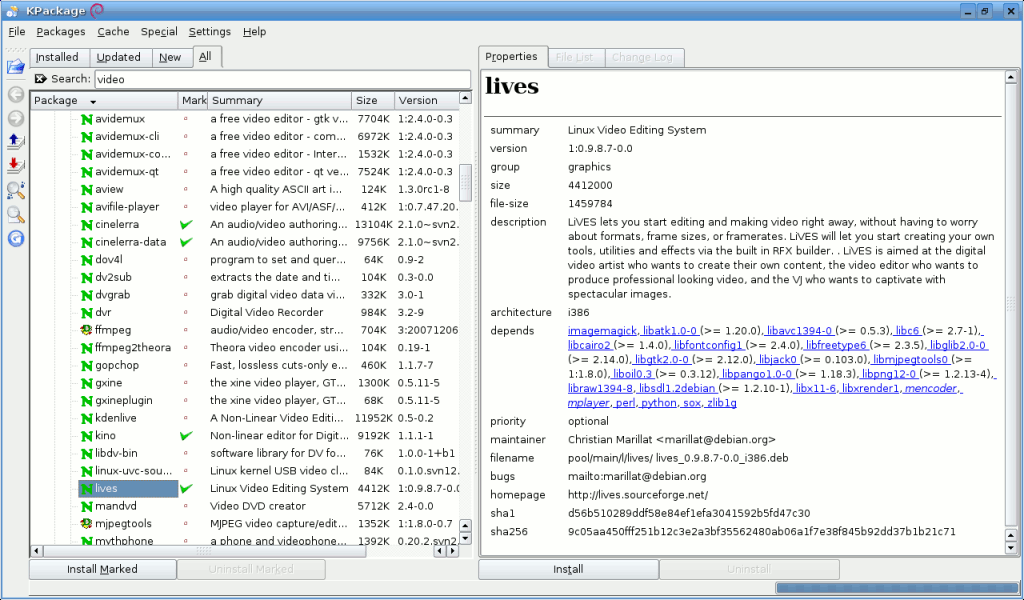Screen dimensions: 1024x600
Task: Click the N icon next to lives
Action: pos(86,488)
